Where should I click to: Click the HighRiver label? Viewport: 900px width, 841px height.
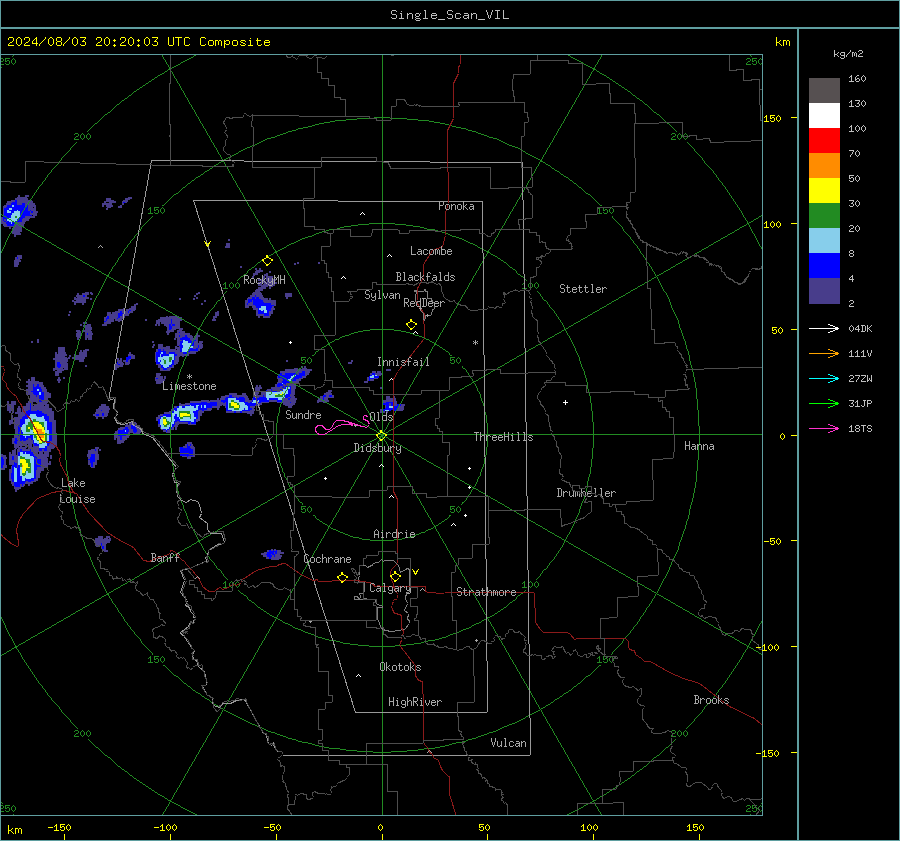click(x=415, y=702)
